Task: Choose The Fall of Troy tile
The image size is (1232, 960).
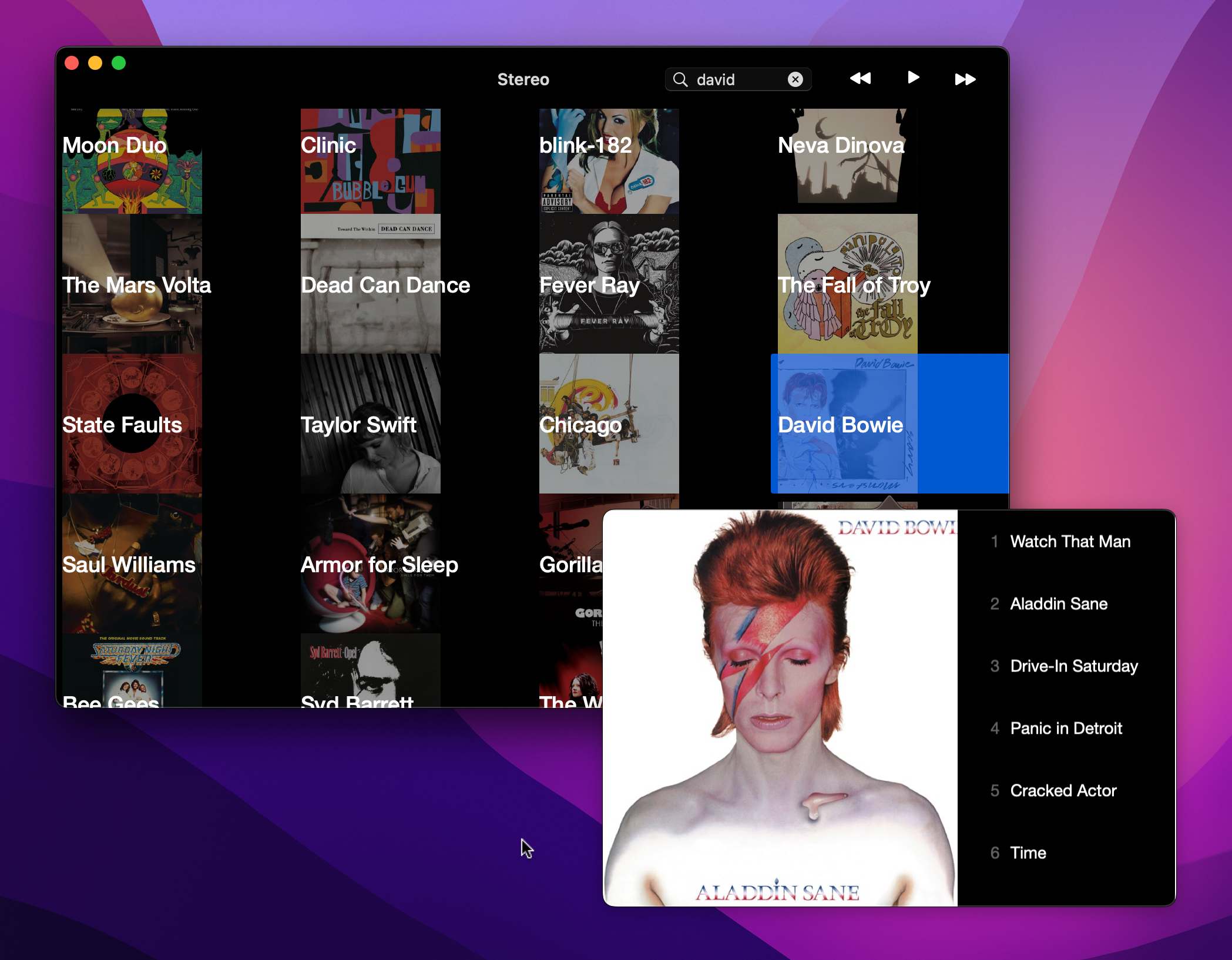Action: click(848, 284)
